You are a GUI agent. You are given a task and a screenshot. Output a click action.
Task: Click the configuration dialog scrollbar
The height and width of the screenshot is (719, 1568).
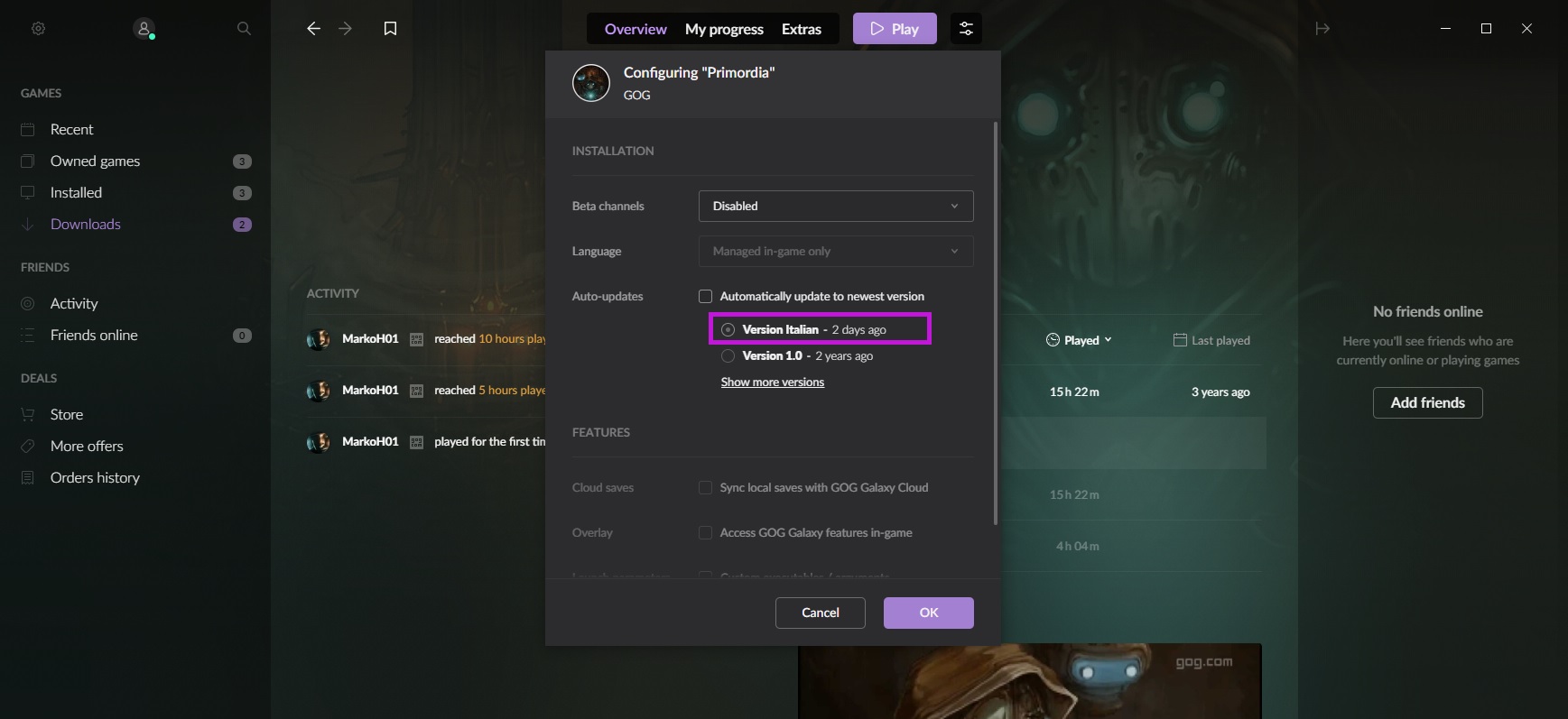click(x=995, y=323)
